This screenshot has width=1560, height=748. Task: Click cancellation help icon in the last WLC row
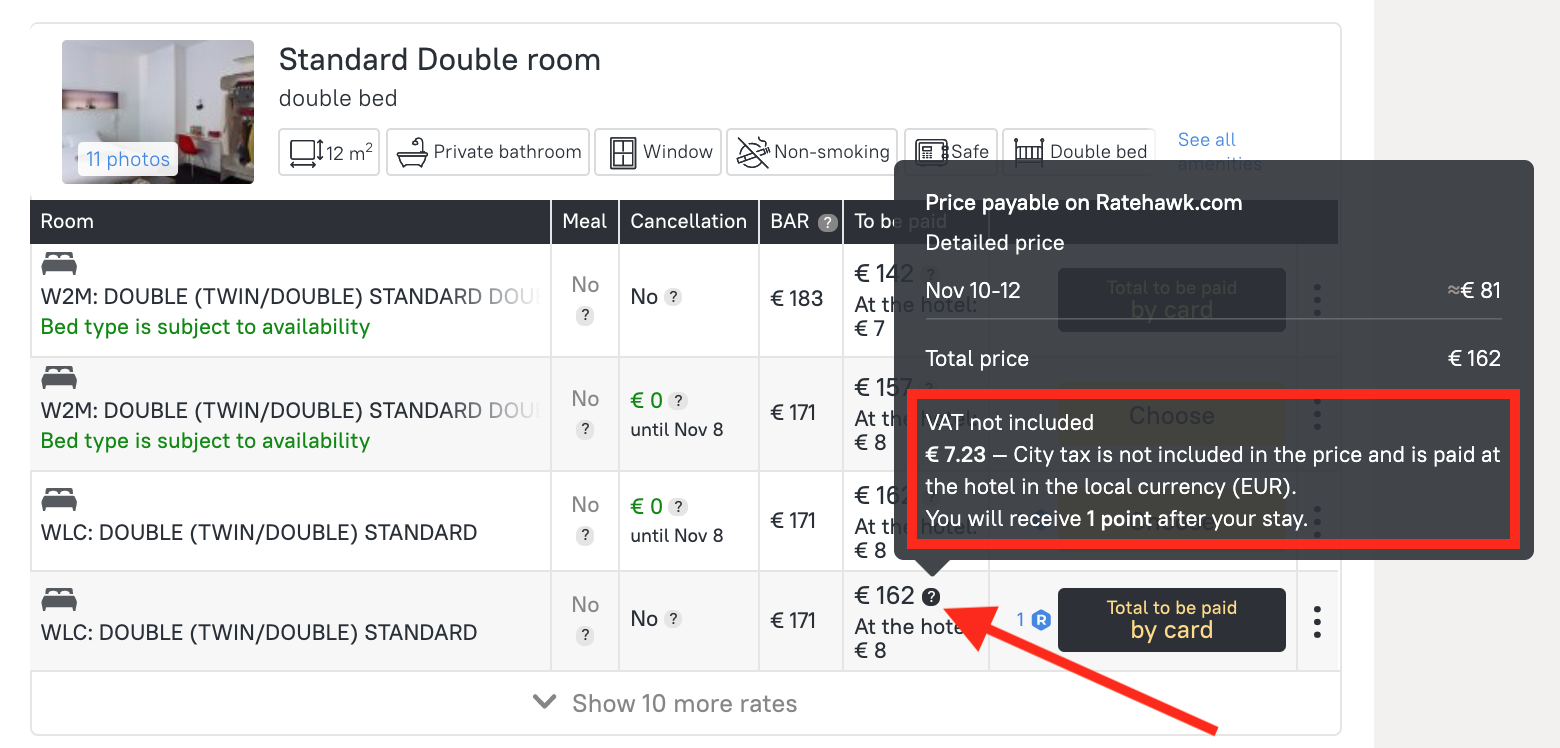tap(674, 619)
